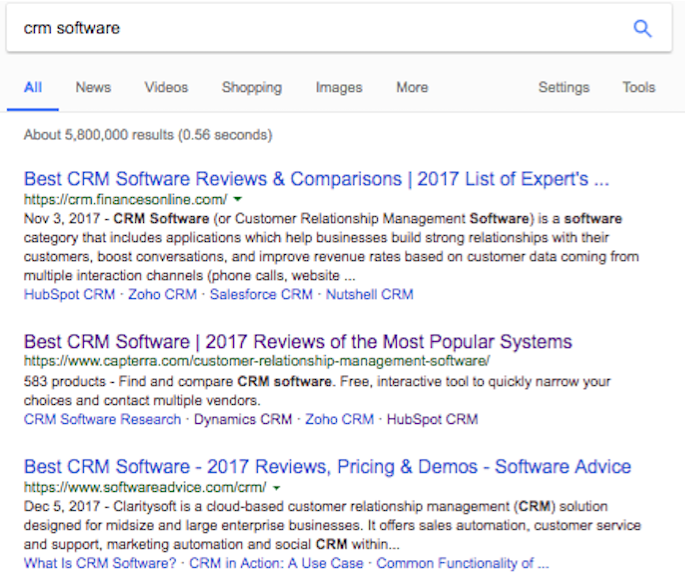Go to the Images tab
This screenshot has width=685, height=581.
tap(339, 87)
